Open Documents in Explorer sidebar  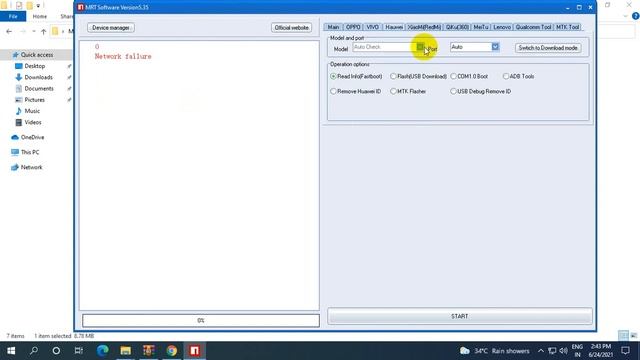[x=39, y=89]
